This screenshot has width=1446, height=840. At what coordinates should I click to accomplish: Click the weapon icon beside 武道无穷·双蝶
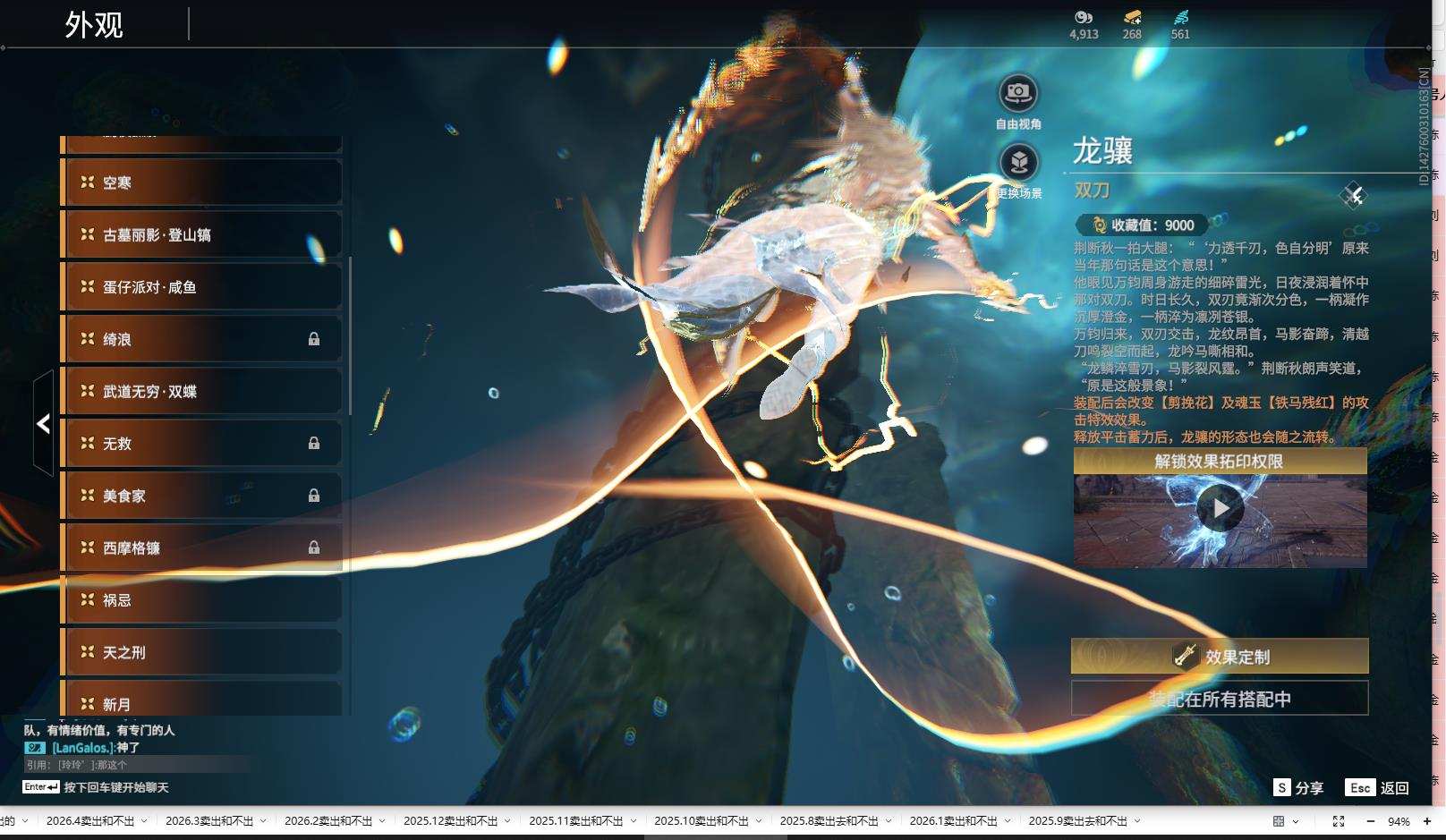[87, 391]
